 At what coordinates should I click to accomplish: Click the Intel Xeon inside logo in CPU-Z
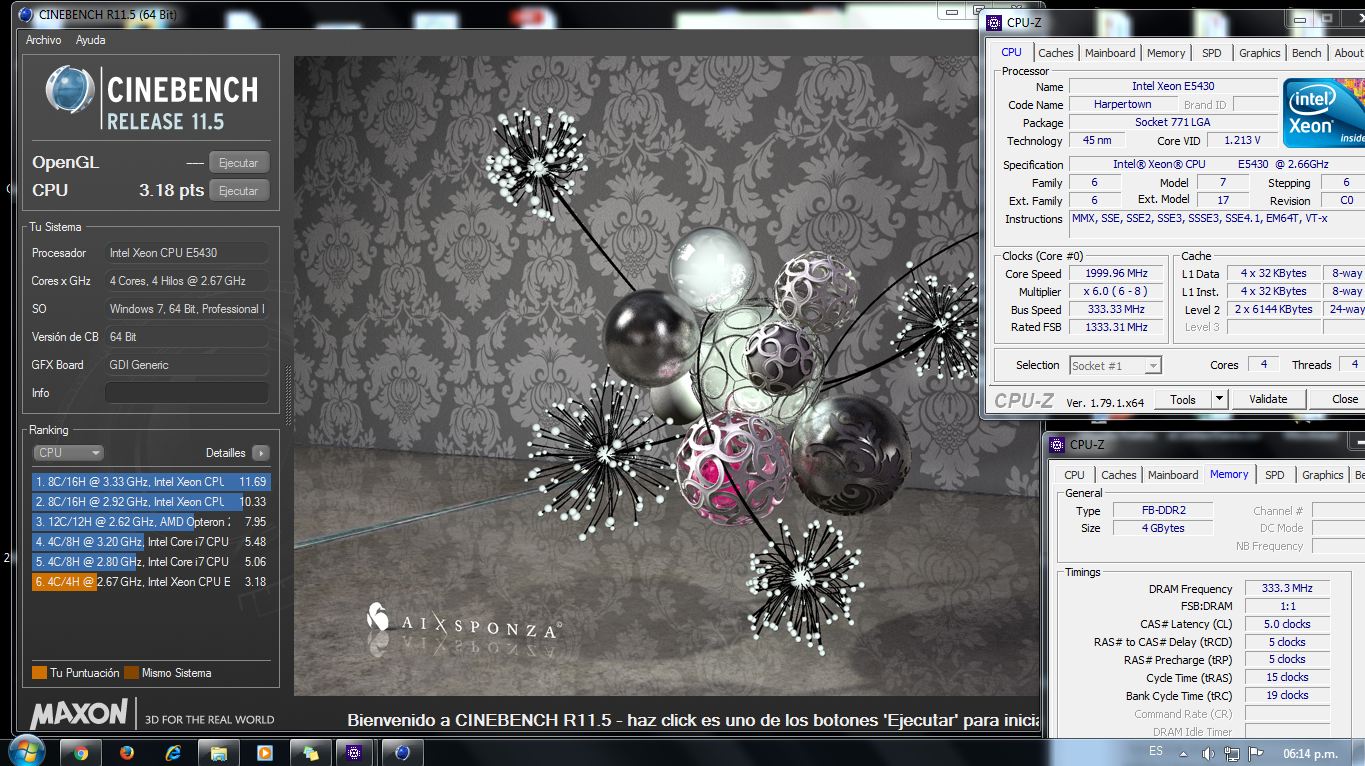coord(1324,113)
